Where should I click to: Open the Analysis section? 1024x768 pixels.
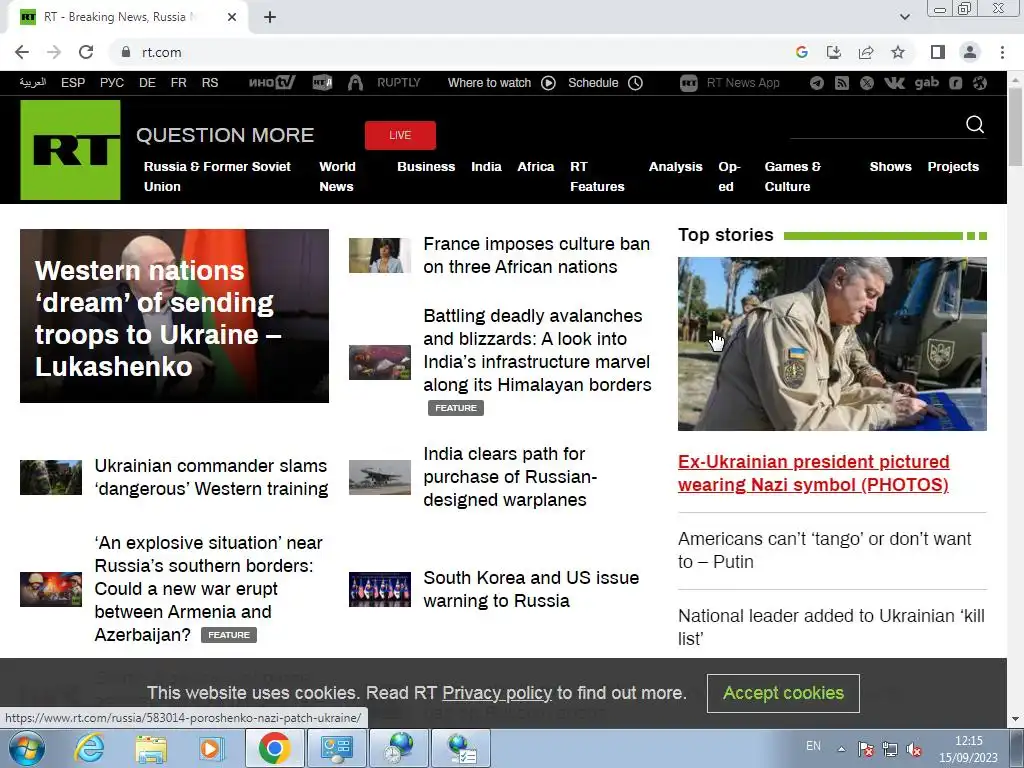pos(675,167)
